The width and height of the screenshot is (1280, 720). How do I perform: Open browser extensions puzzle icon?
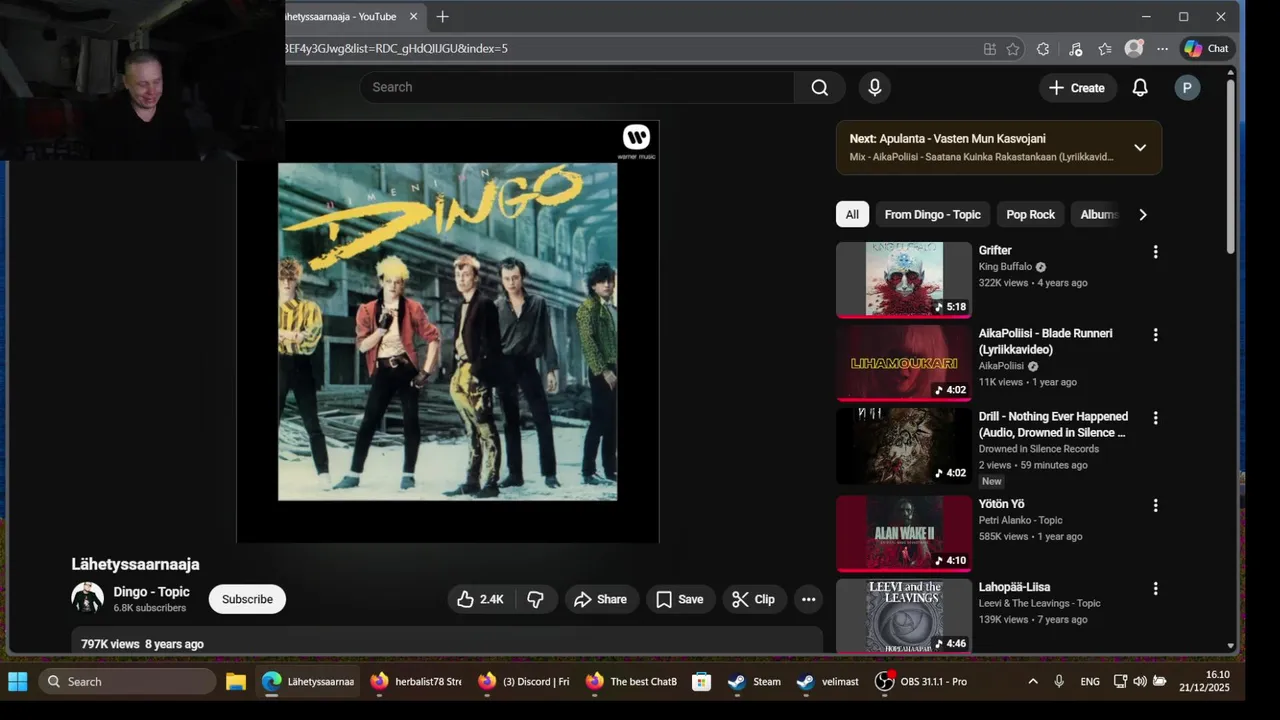click(x=1043, y=48)
